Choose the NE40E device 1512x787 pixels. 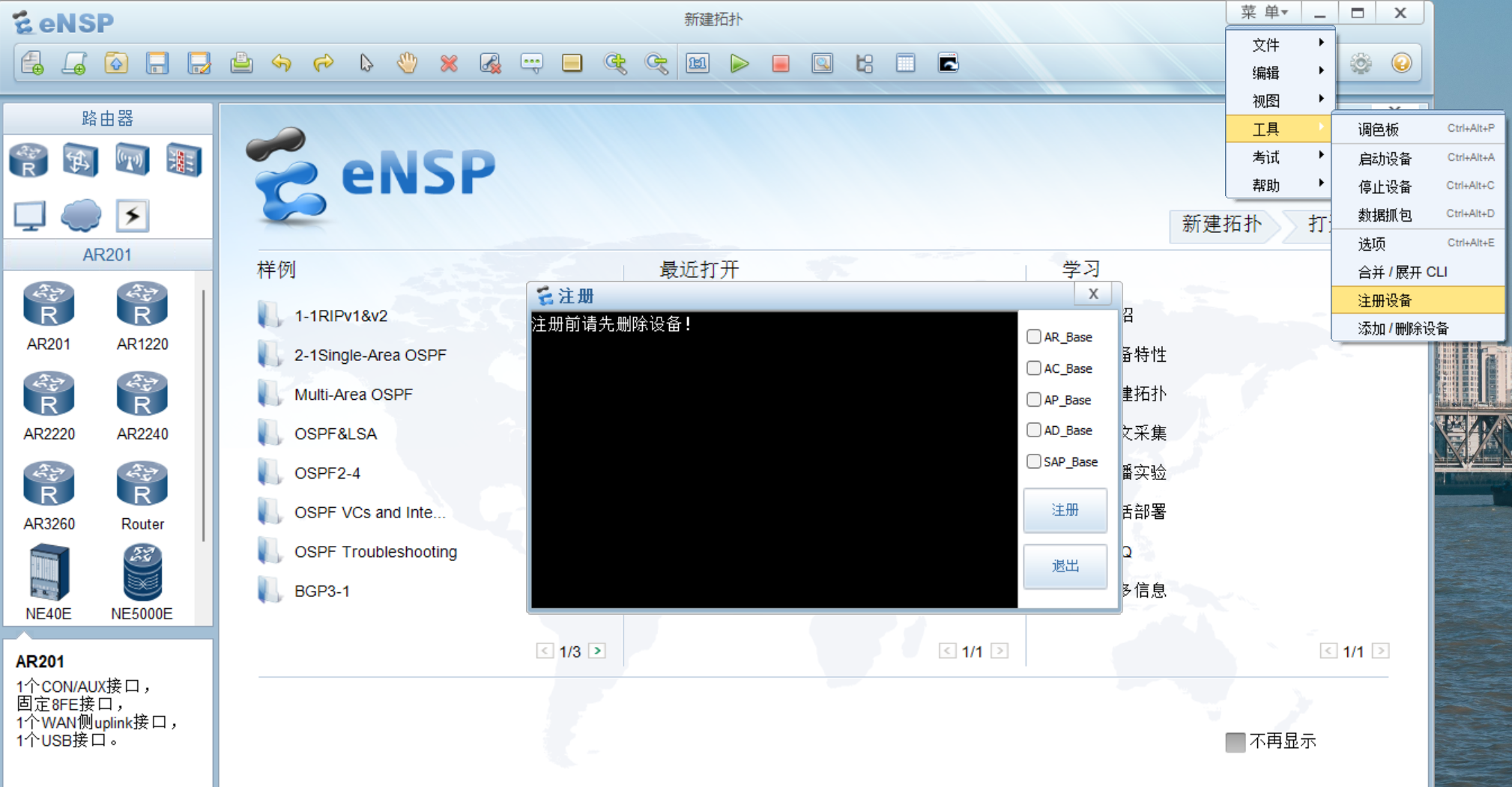[x=49, y=583]
